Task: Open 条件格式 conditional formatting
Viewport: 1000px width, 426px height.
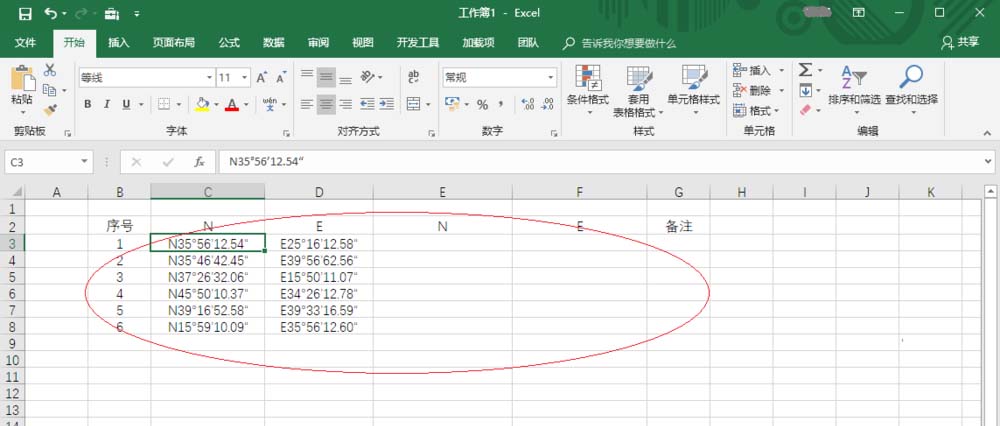Action: tap(588, 90)
